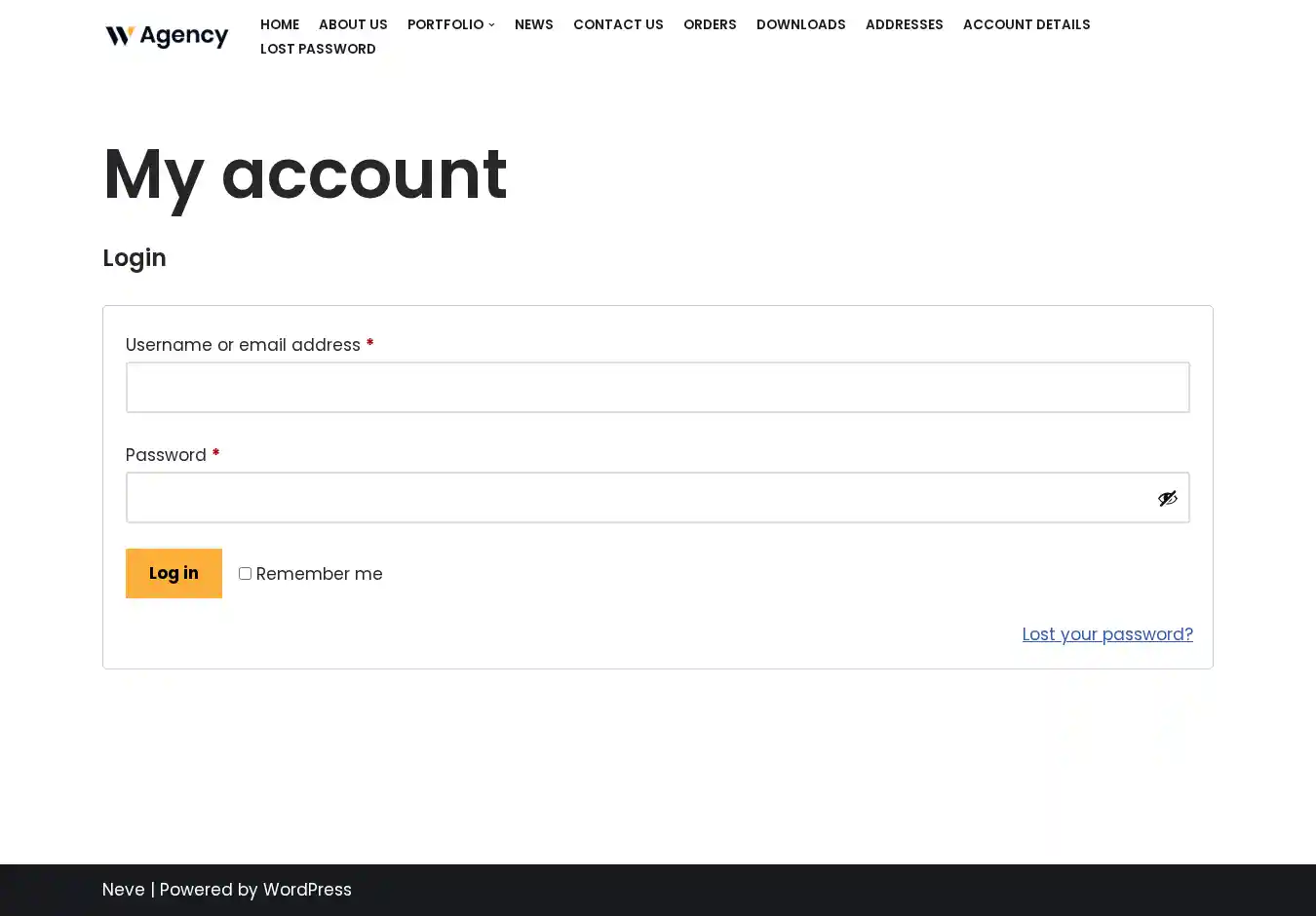Open the Home menu item
The width and height of the screenshot is (1316, 916).
pyautogui.click(x=280, y=24)
